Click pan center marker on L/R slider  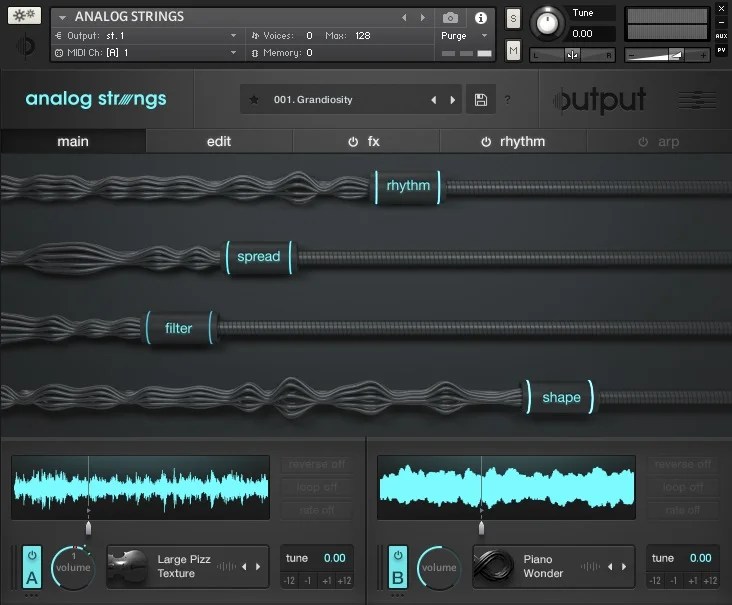(572, 55)
